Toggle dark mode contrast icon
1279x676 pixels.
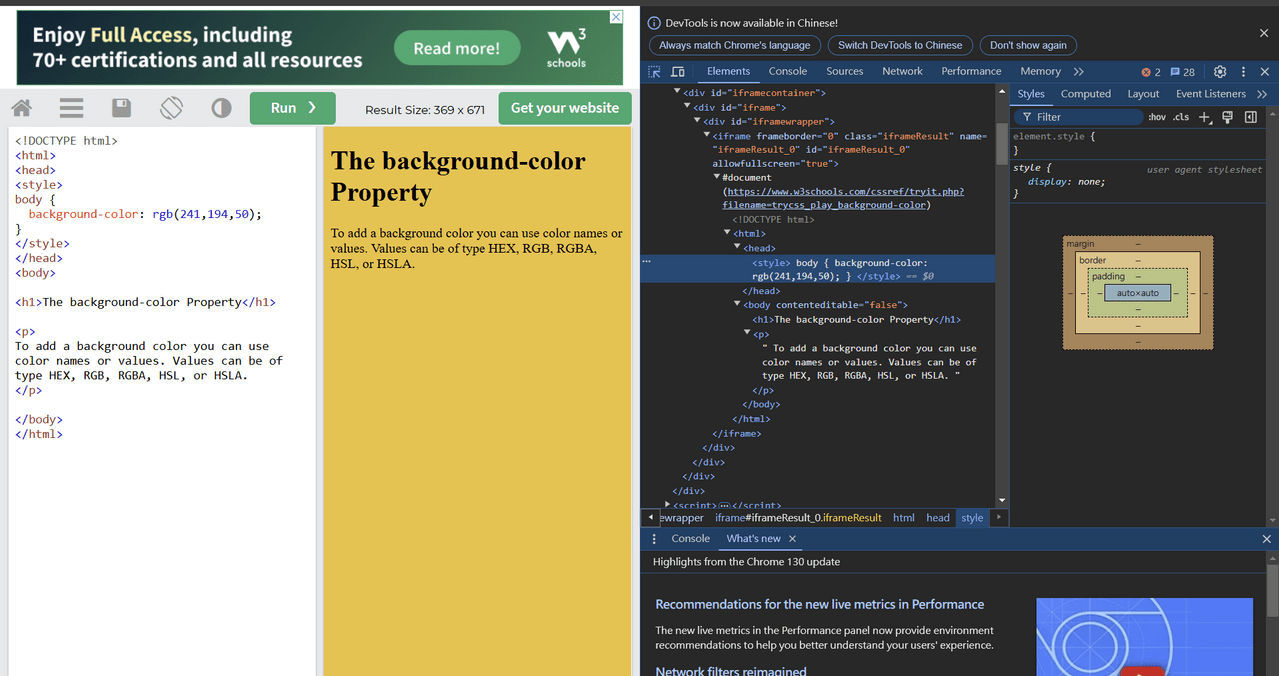221,108
